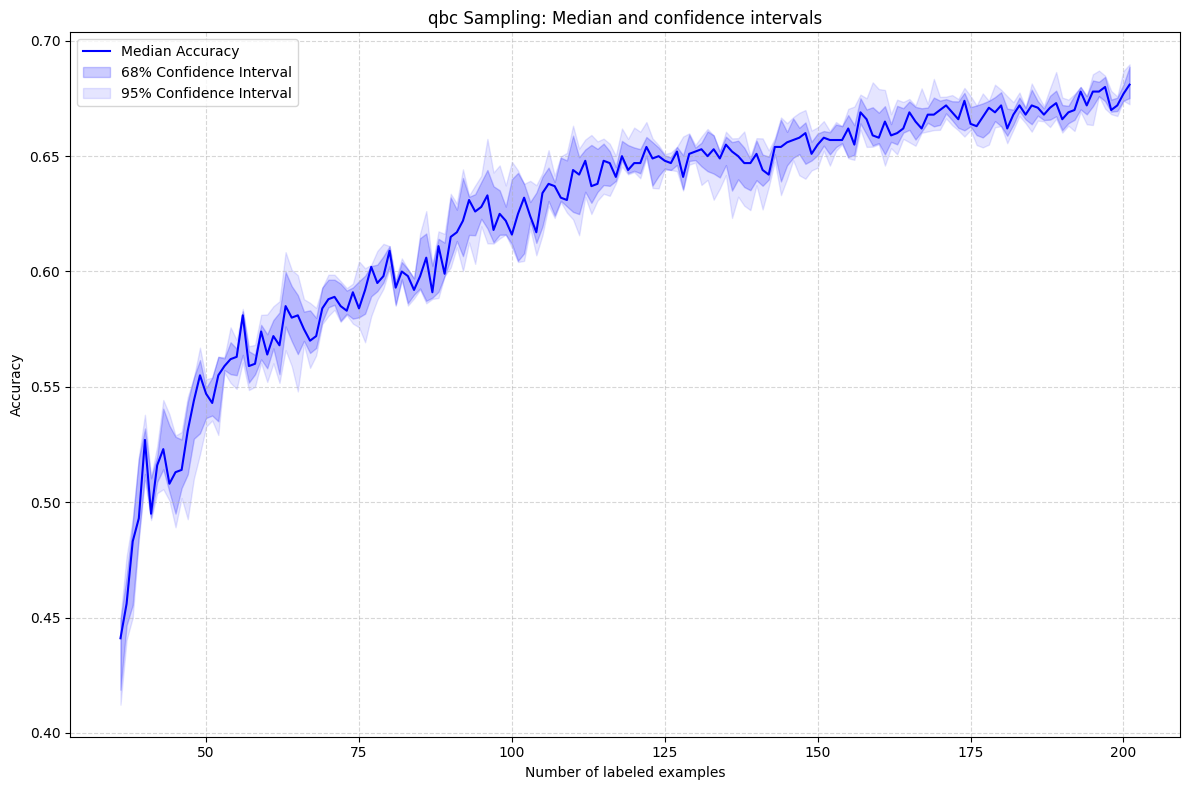This screenshot has width=1189, height=790.
Task: Click the 100 x-axis tick label
Action: point(512,751)
